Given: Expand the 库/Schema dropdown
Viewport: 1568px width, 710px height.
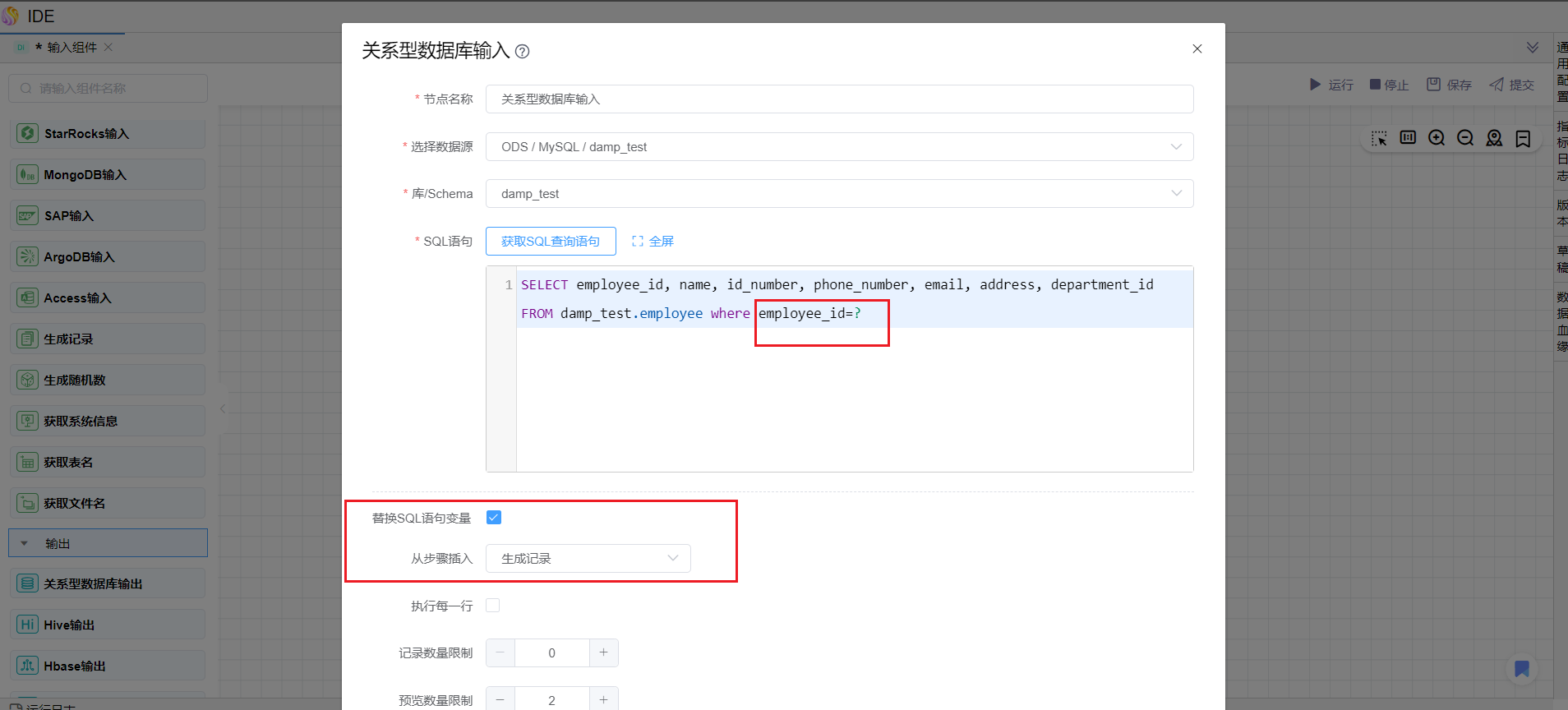Looking at the screenshot, I should coord(839,194).
